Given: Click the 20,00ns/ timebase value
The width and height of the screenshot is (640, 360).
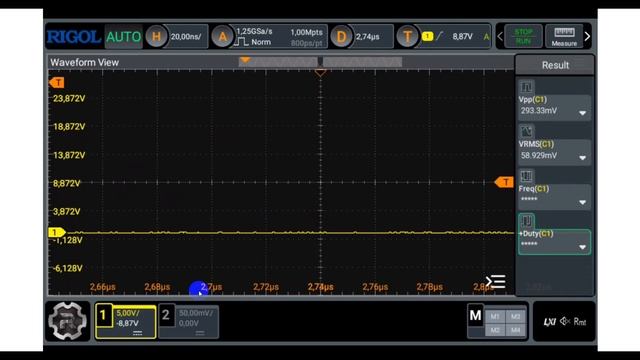Looking at the screenshot, I should point(186,37).
